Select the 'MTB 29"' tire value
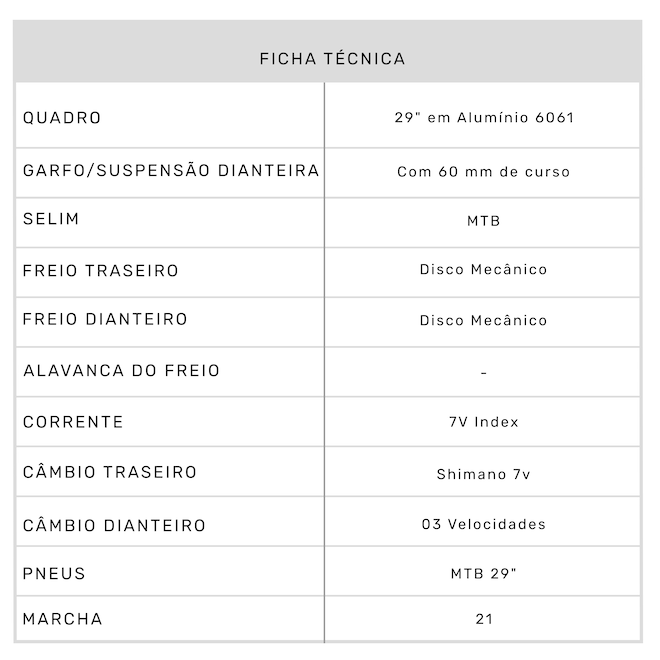 484,574
